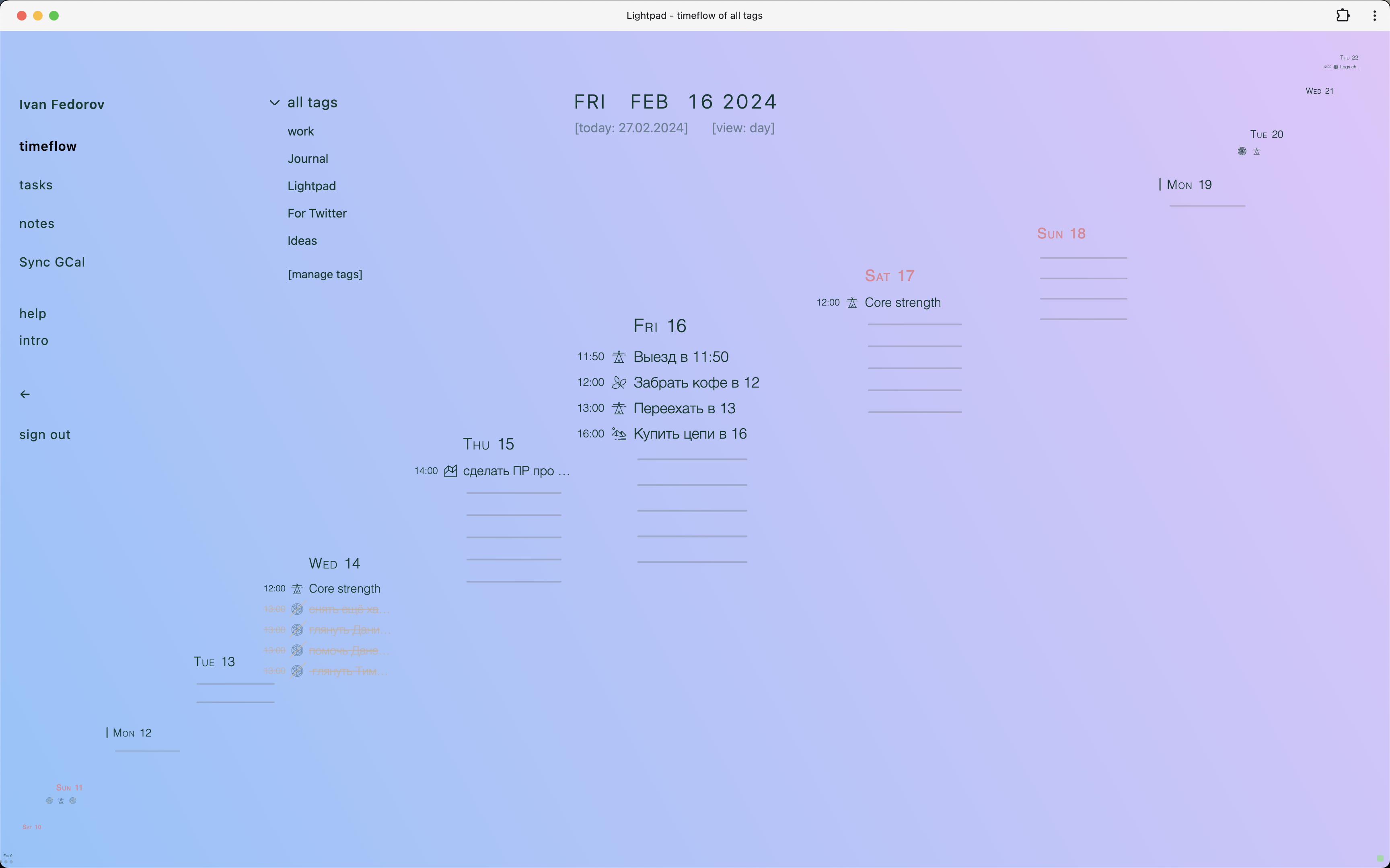This screenshot has width=1390, height=868.
Task: Open the notes section in sidebar
Action: click(x=37, y=223)
